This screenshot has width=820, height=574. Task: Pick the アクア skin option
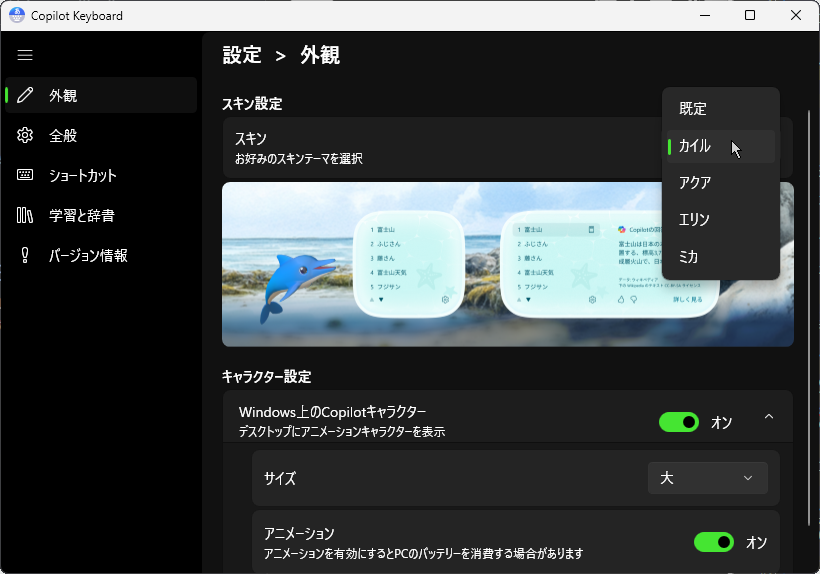click(x=721, y=182)
